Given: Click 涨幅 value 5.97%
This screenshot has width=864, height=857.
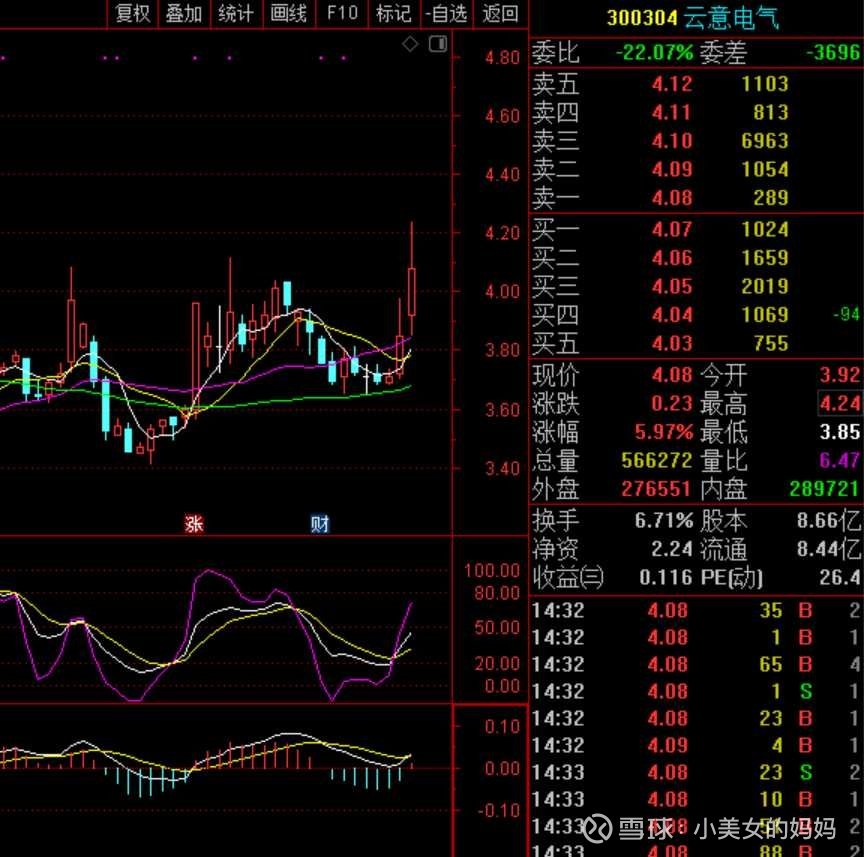Looking at the screenshot, I should pyautogui.click(x=663, y=432).
